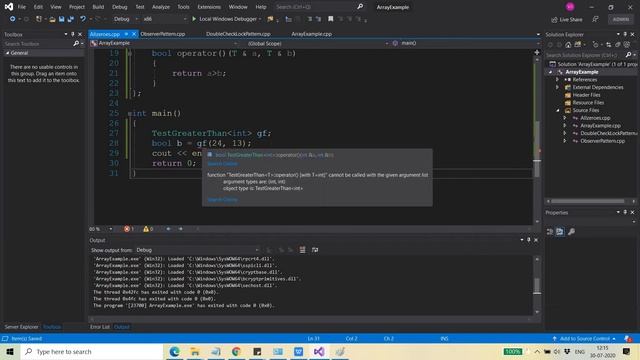Collapse the Source Files folder

click(558, 110)
